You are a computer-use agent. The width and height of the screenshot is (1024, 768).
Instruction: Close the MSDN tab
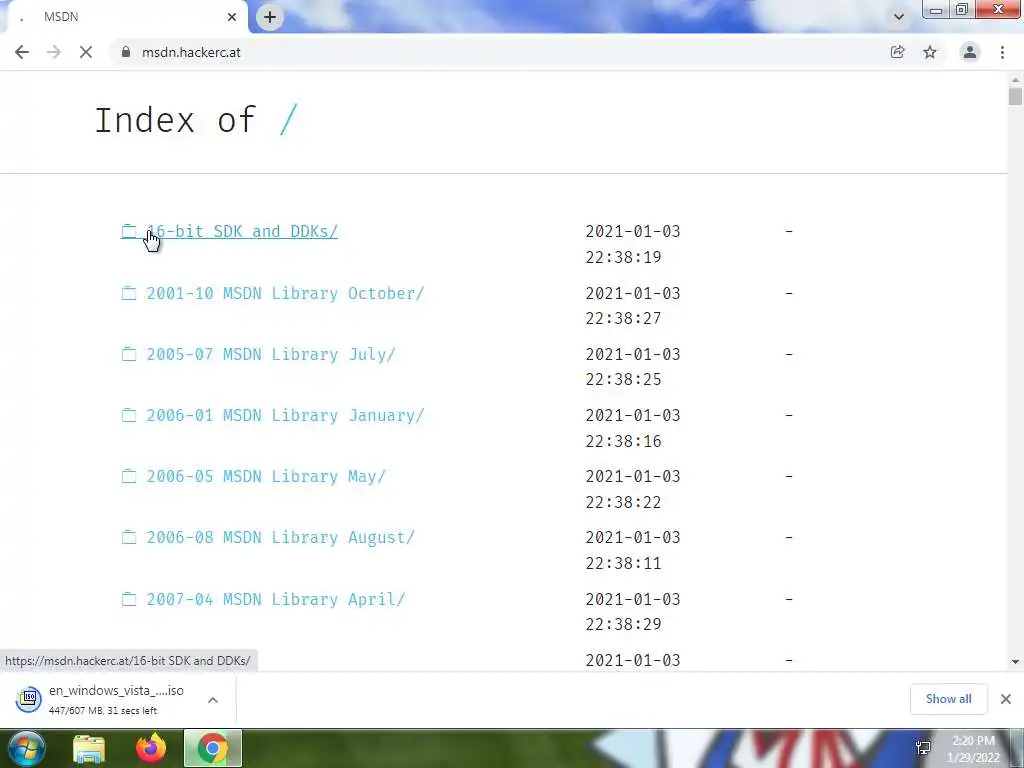click(232, 17)
